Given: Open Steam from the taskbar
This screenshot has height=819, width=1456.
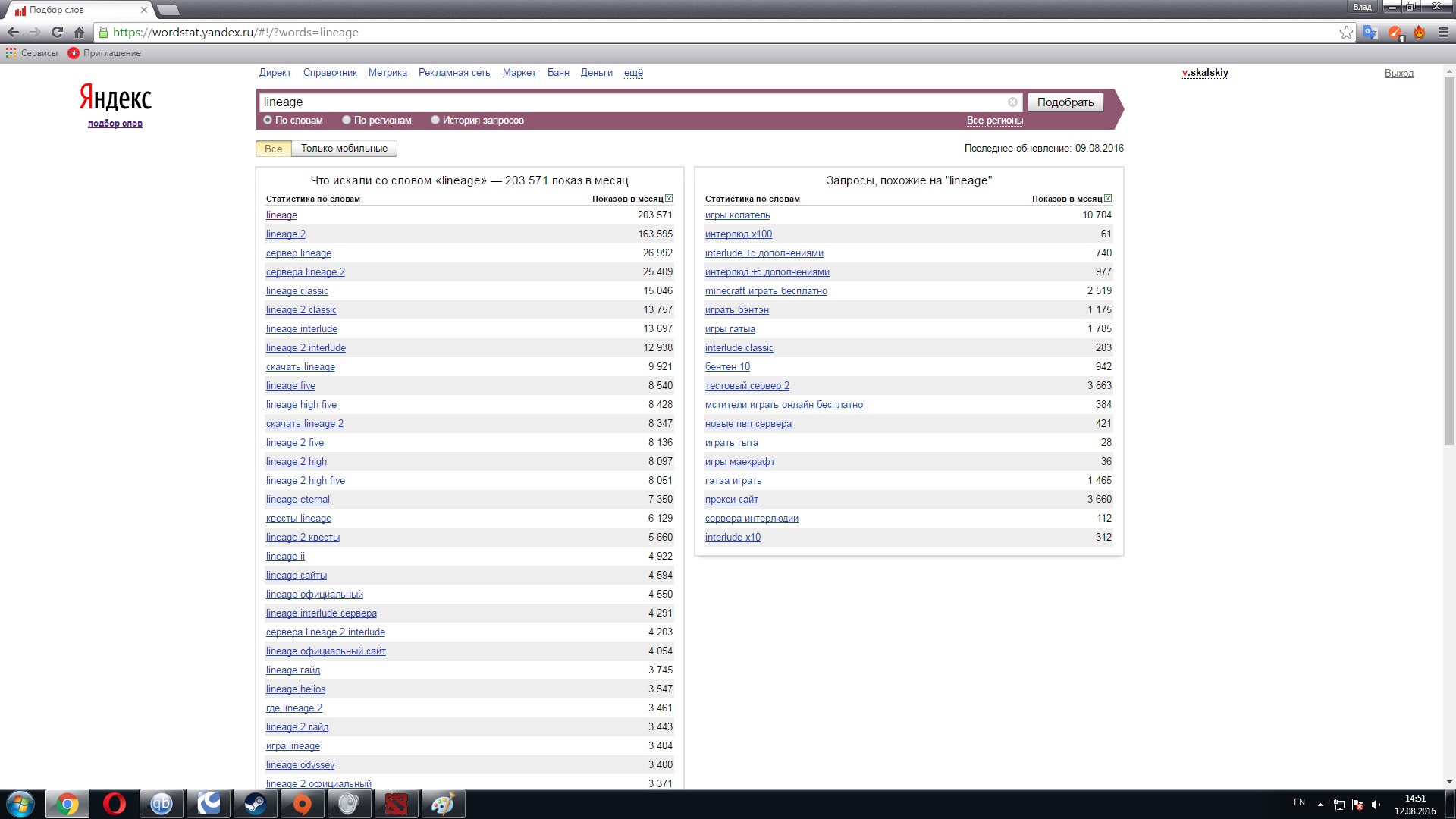Looking at the screenshot, I should click(x=255, y=804).
